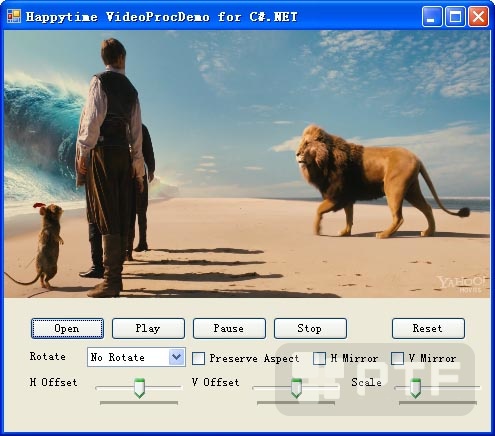Screen dimensions: 495x436
Task: Minimize the VideoProcDemo window
Action: (432, 16)
